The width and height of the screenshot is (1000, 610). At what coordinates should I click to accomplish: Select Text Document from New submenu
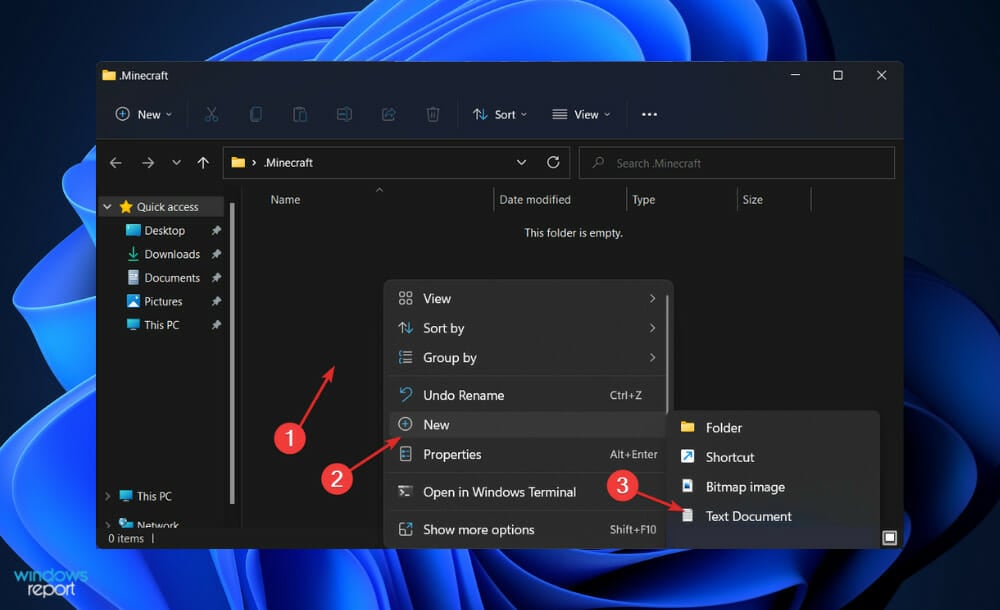(x=748, y=516)
